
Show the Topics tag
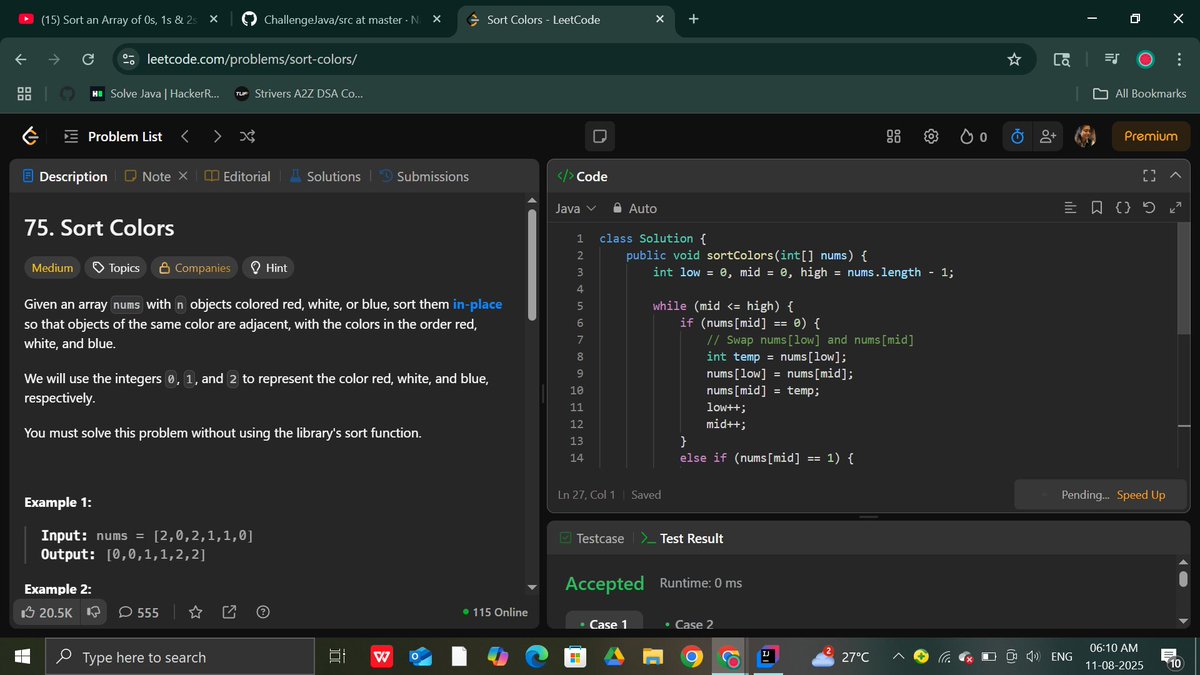[114, 268]
